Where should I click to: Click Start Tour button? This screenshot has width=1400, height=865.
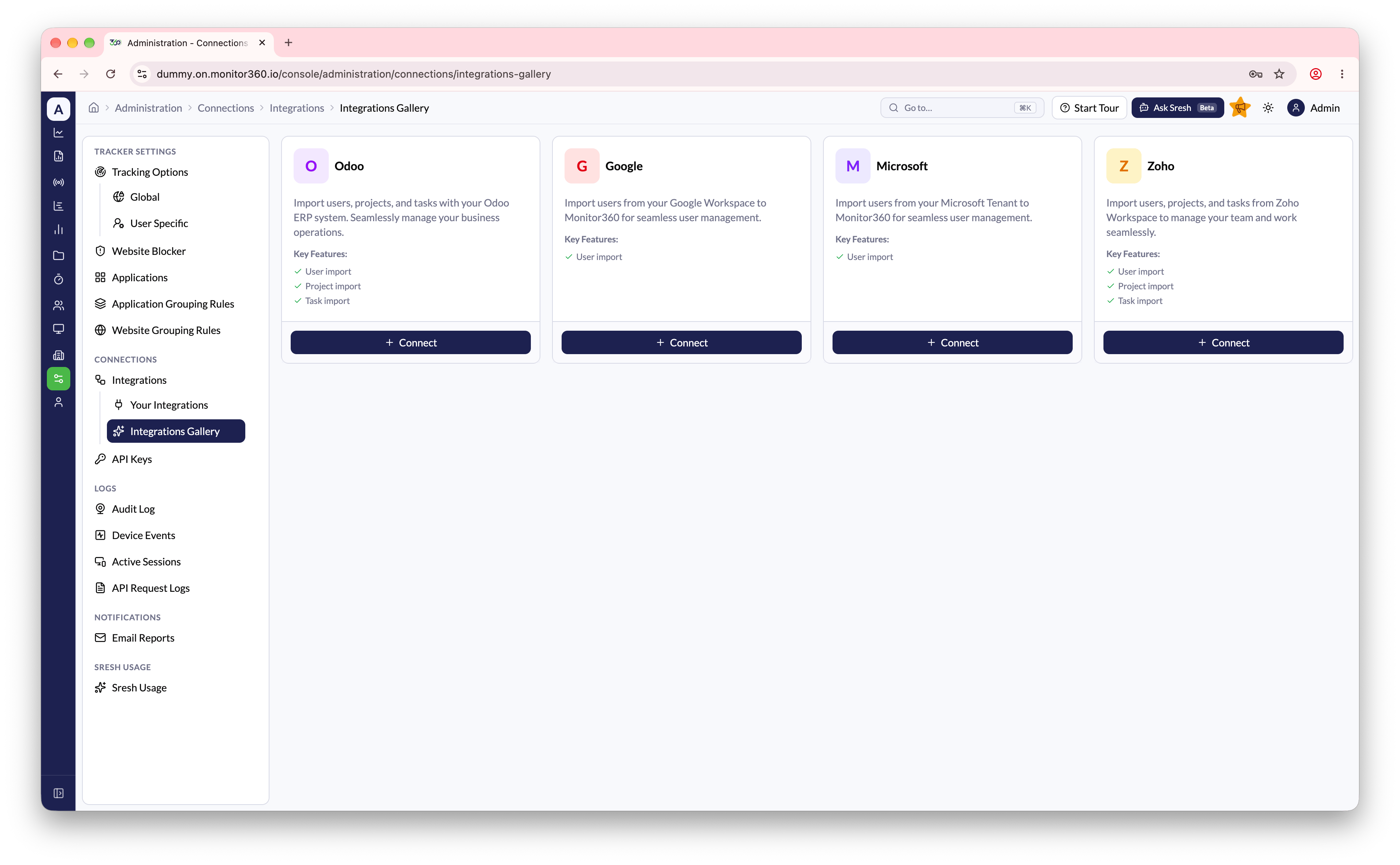tap(1089, 108)
